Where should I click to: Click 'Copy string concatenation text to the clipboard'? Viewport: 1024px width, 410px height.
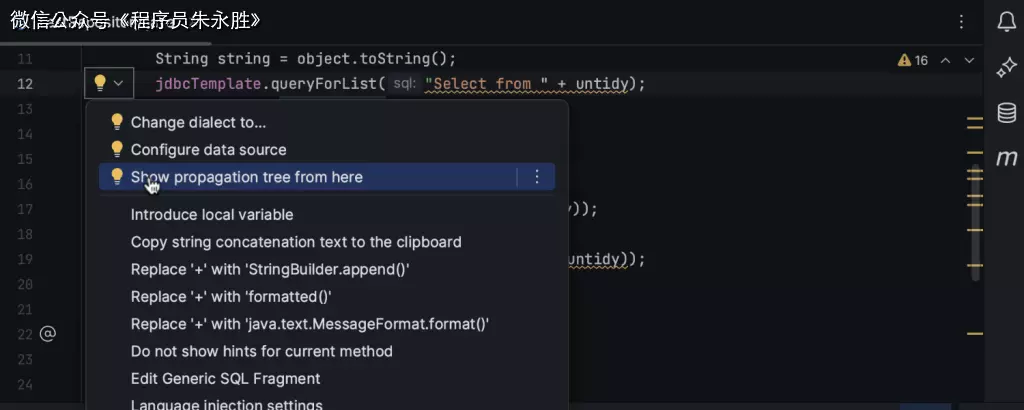click(296, 242)
